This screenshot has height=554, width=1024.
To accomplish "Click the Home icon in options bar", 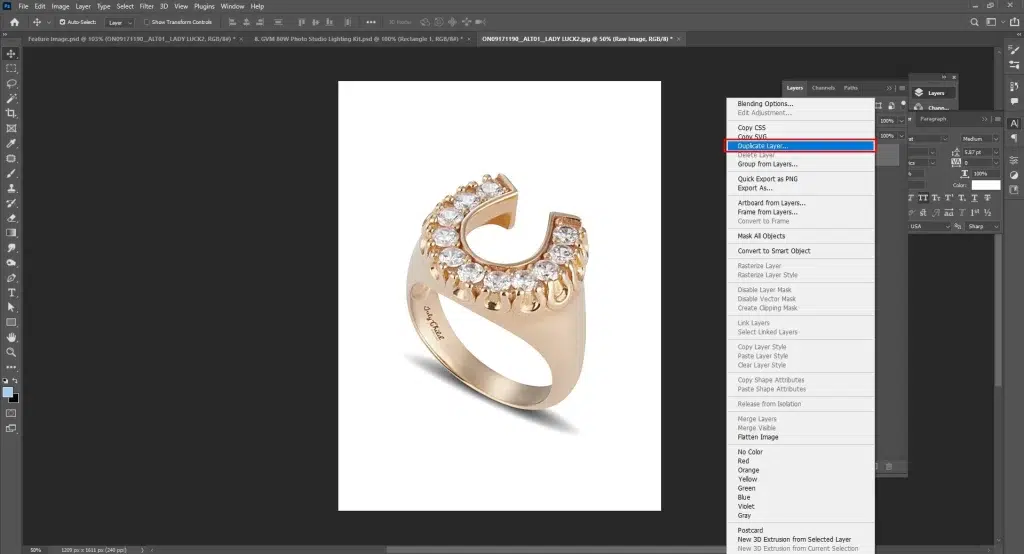I will pos(15,21).
